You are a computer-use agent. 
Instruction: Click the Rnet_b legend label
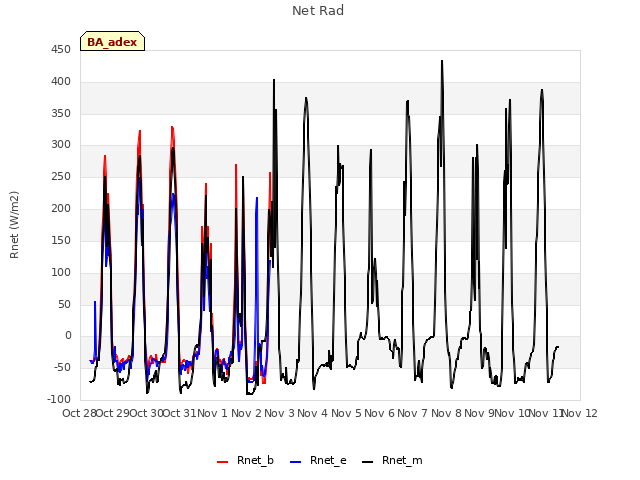pyautogui.click(x=255, y=460)
